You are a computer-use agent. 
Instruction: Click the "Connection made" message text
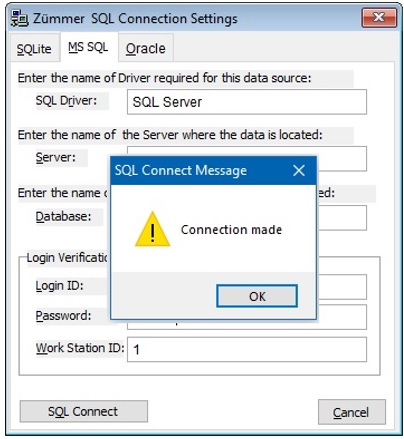pos(231,230)
